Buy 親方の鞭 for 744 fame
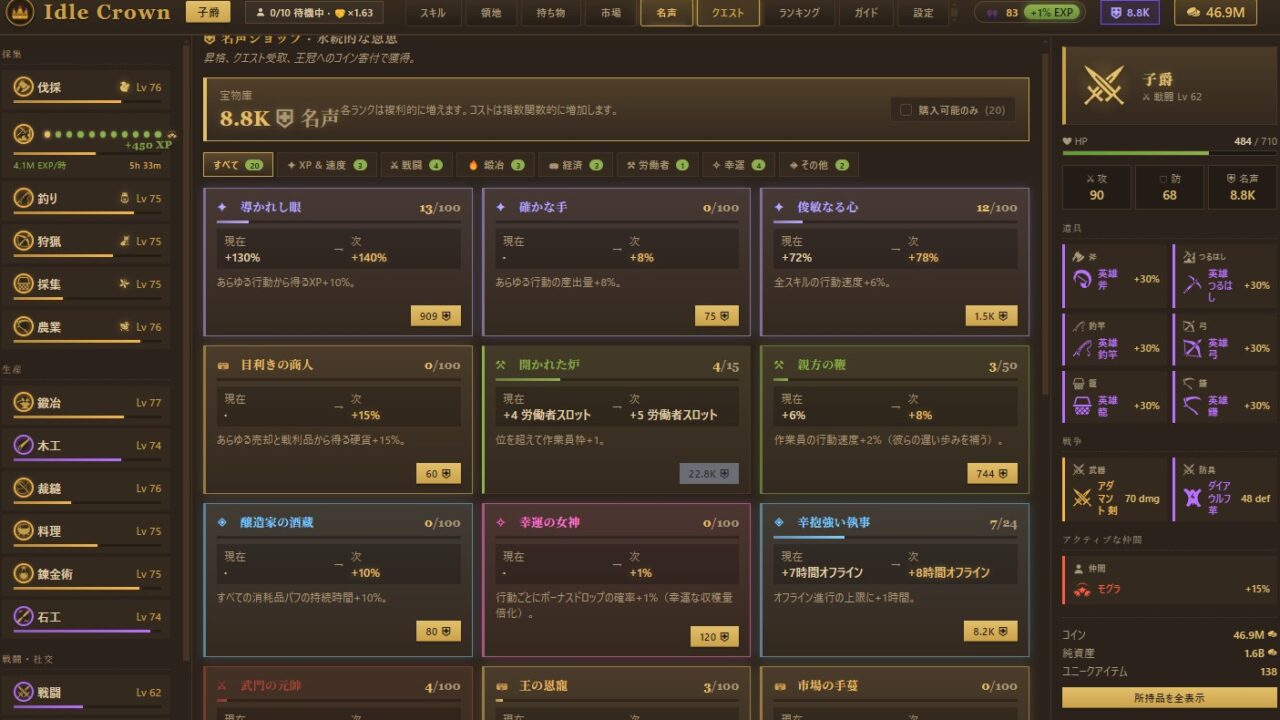The image size is (1280, 720). (x=992, y=474)
